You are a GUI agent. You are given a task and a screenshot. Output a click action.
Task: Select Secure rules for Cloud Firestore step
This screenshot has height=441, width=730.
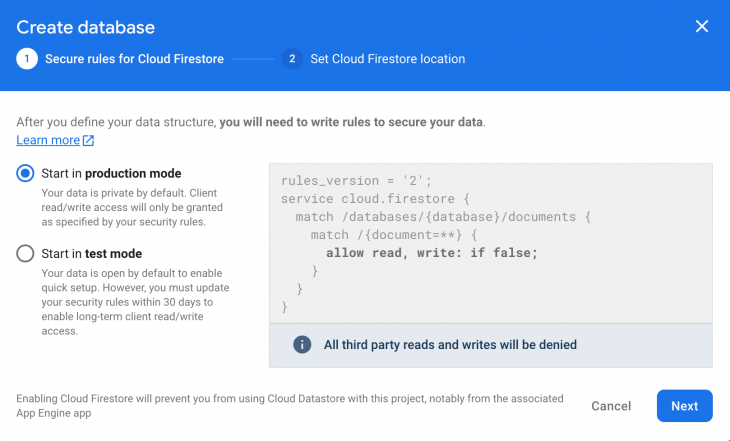pos(135,59)
